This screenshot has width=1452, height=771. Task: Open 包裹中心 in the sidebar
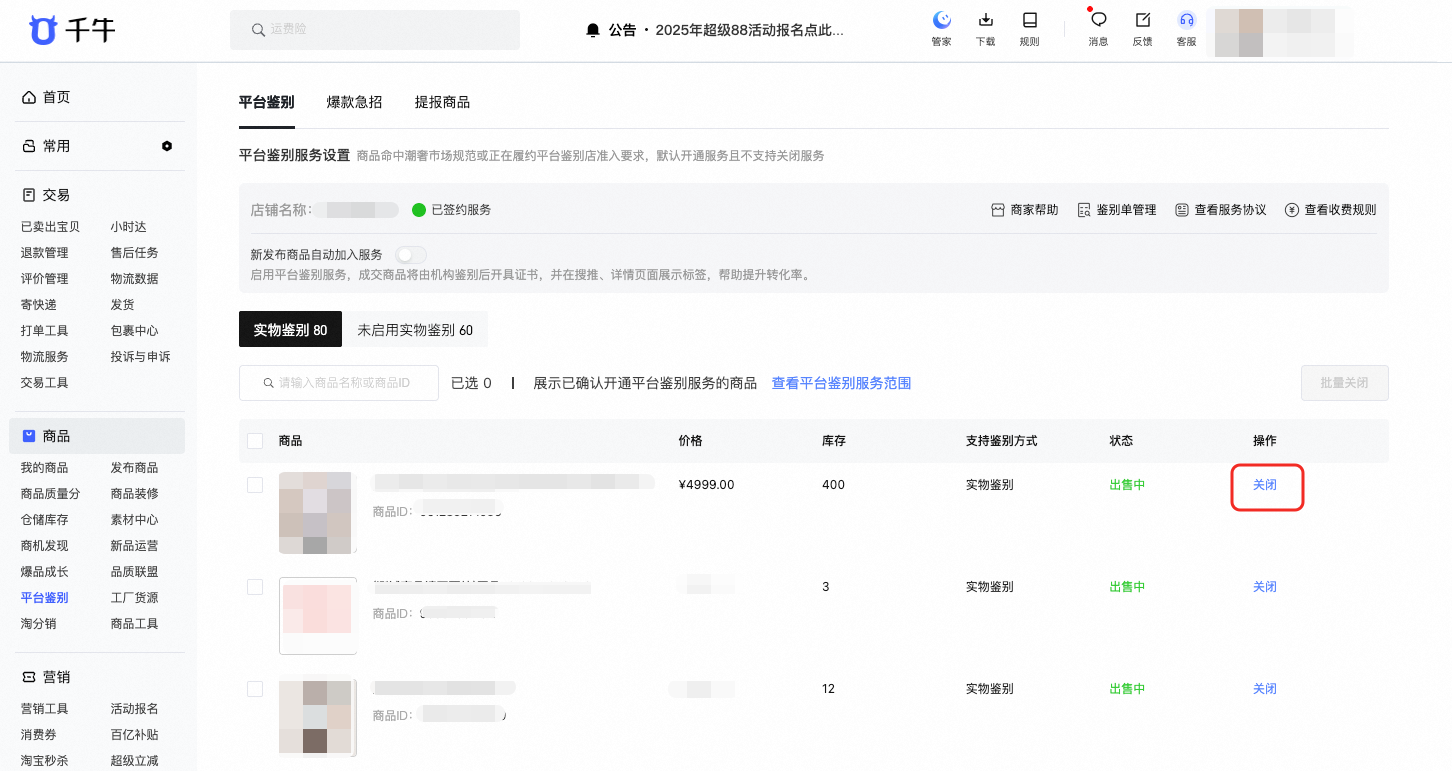point(134,331)
